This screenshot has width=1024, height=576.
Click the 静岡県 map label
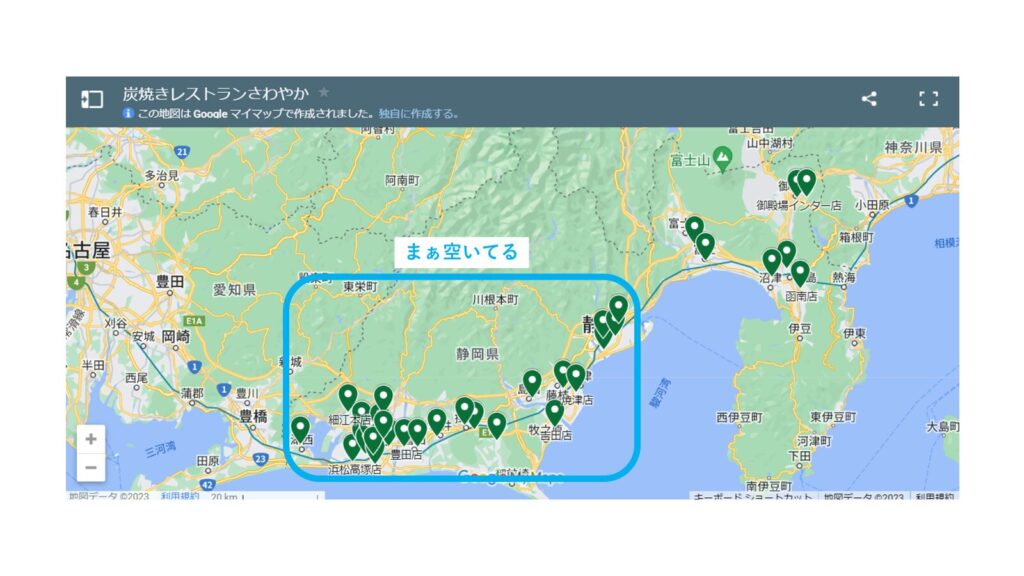tap(477, 354)
